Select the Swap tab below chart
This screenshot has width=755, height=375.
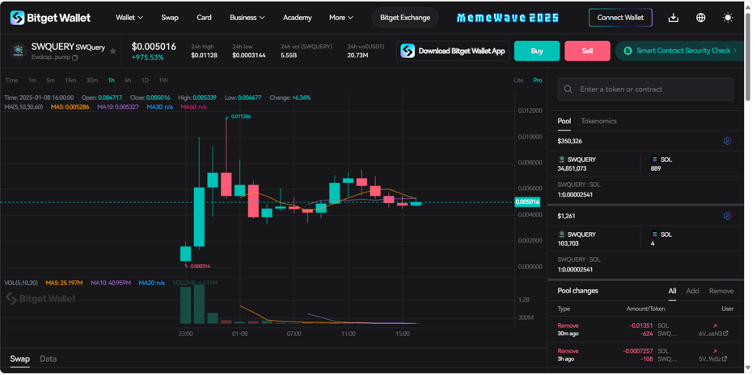pos(20,359)
